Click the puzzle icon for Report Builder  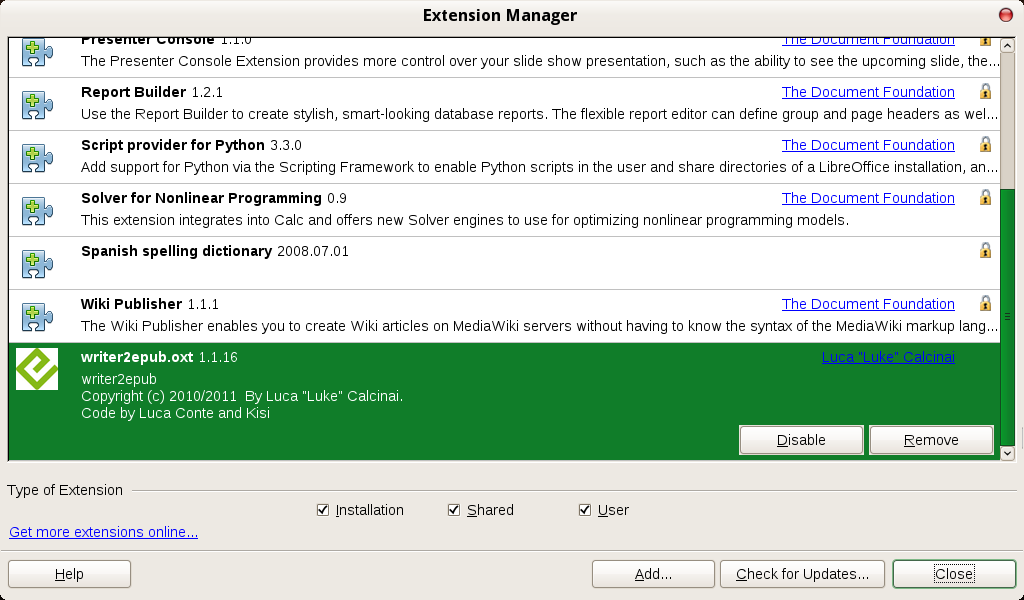click(36, 104)
